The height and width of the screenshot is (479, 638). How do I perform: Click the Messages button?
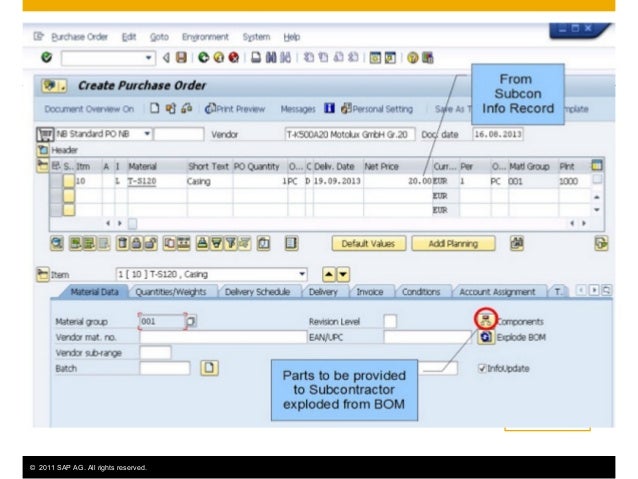coord(298,109)
